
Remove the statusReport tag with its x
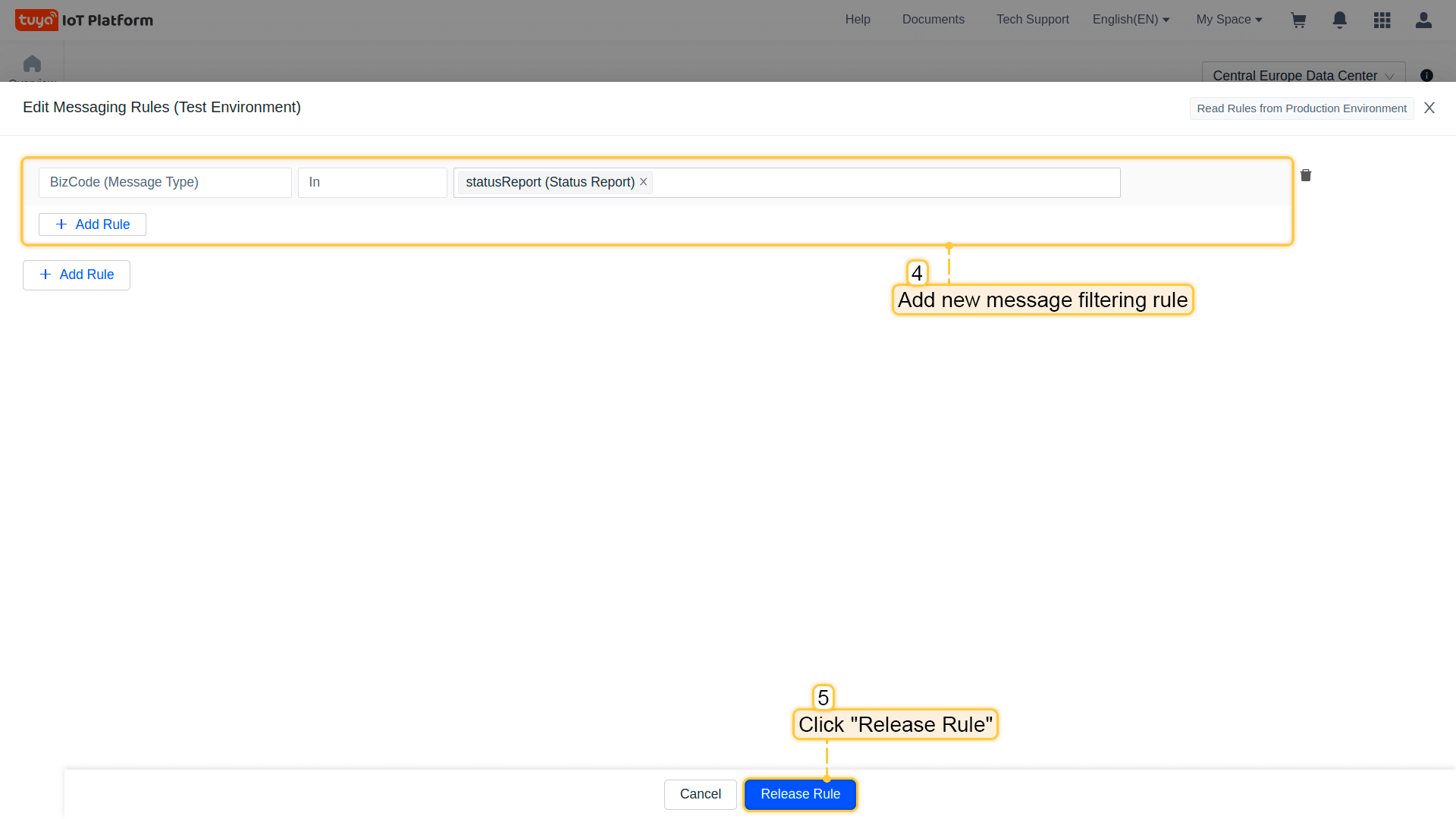click(643, 182)
